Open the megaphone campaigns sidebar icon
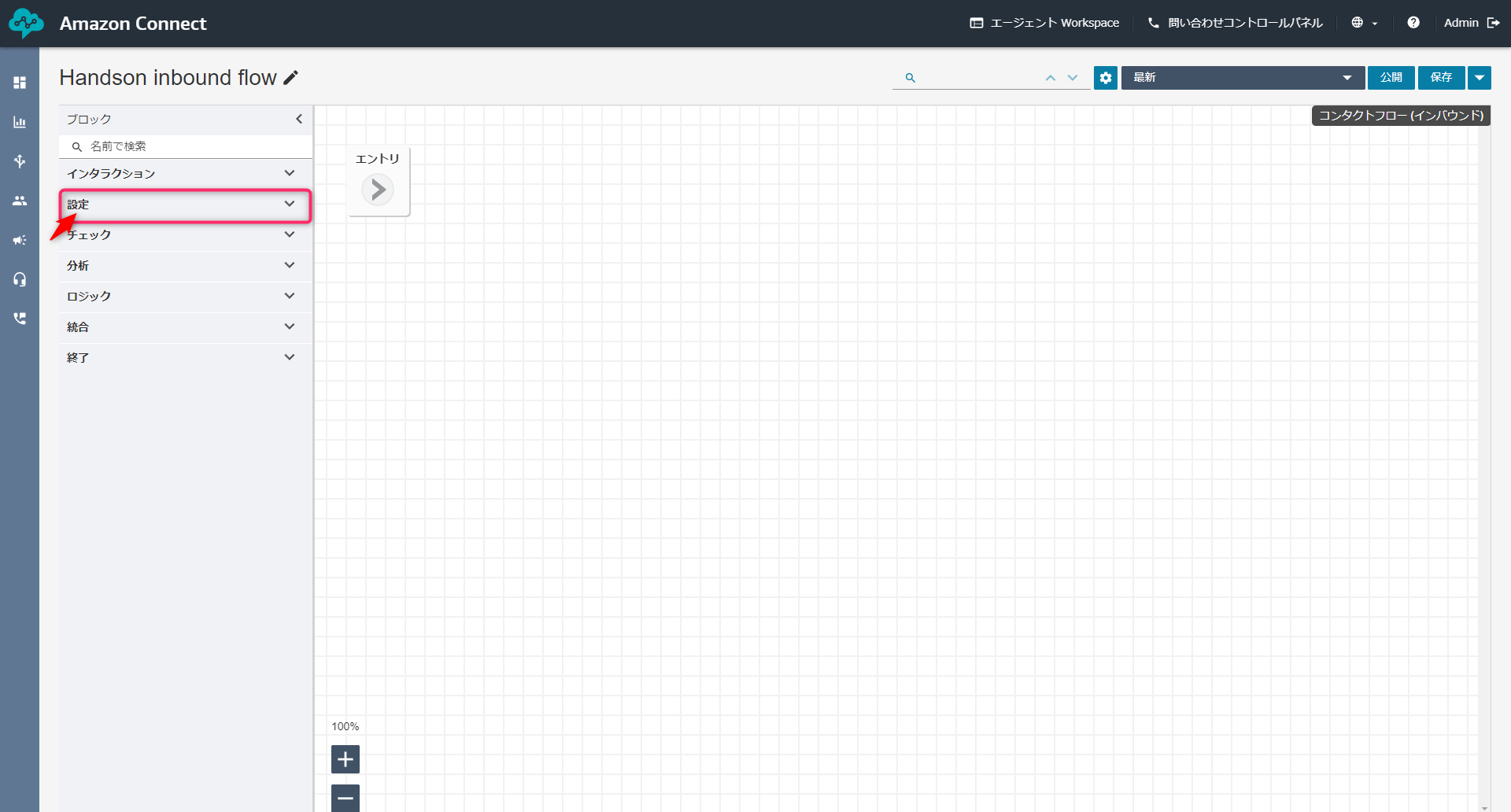1511x812 pixels. pyautogui.click(x=20, y=240)
